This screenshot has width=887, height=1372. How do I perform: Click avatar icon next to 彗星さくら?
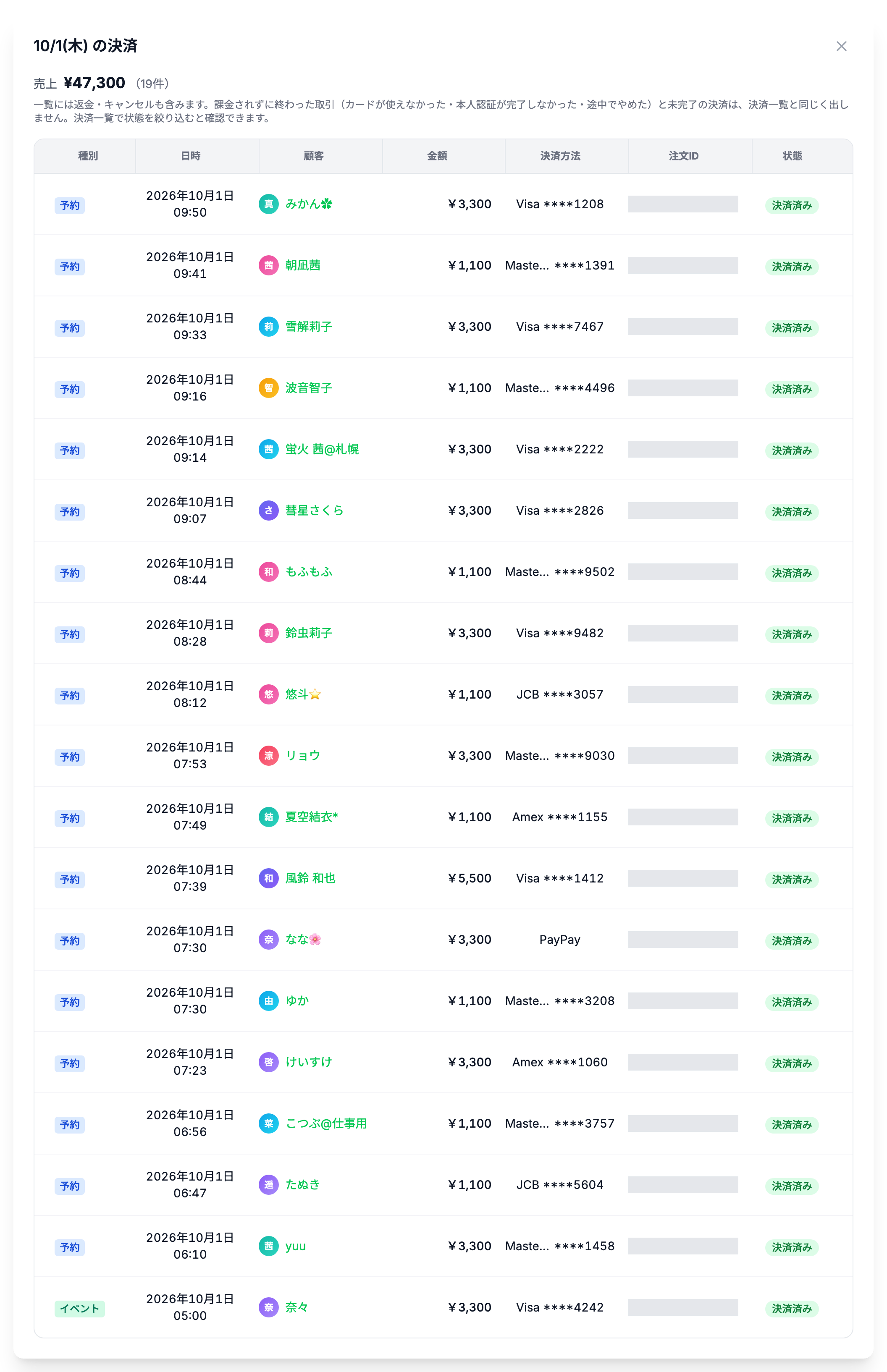[268, 511]
